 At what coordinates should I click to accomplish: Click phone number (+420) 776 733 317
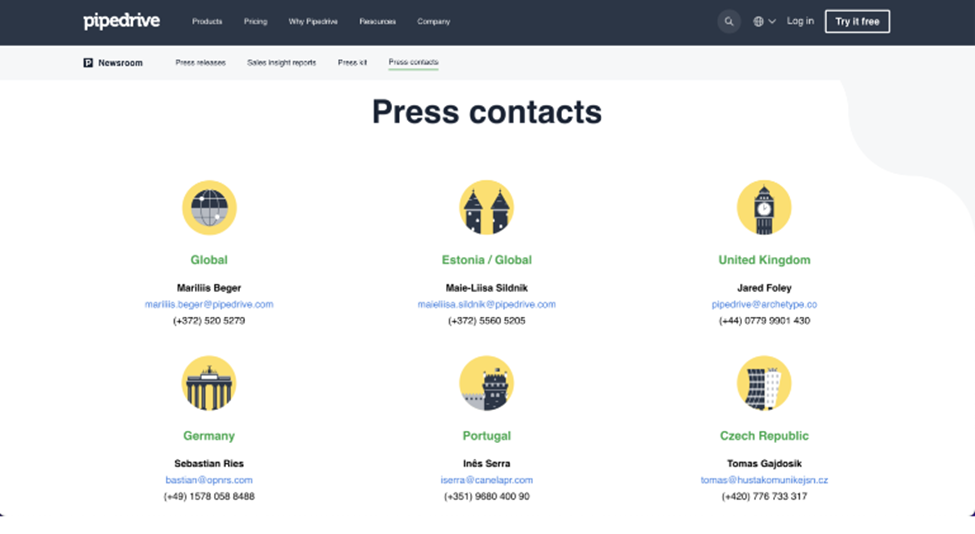tap(764, 496)
